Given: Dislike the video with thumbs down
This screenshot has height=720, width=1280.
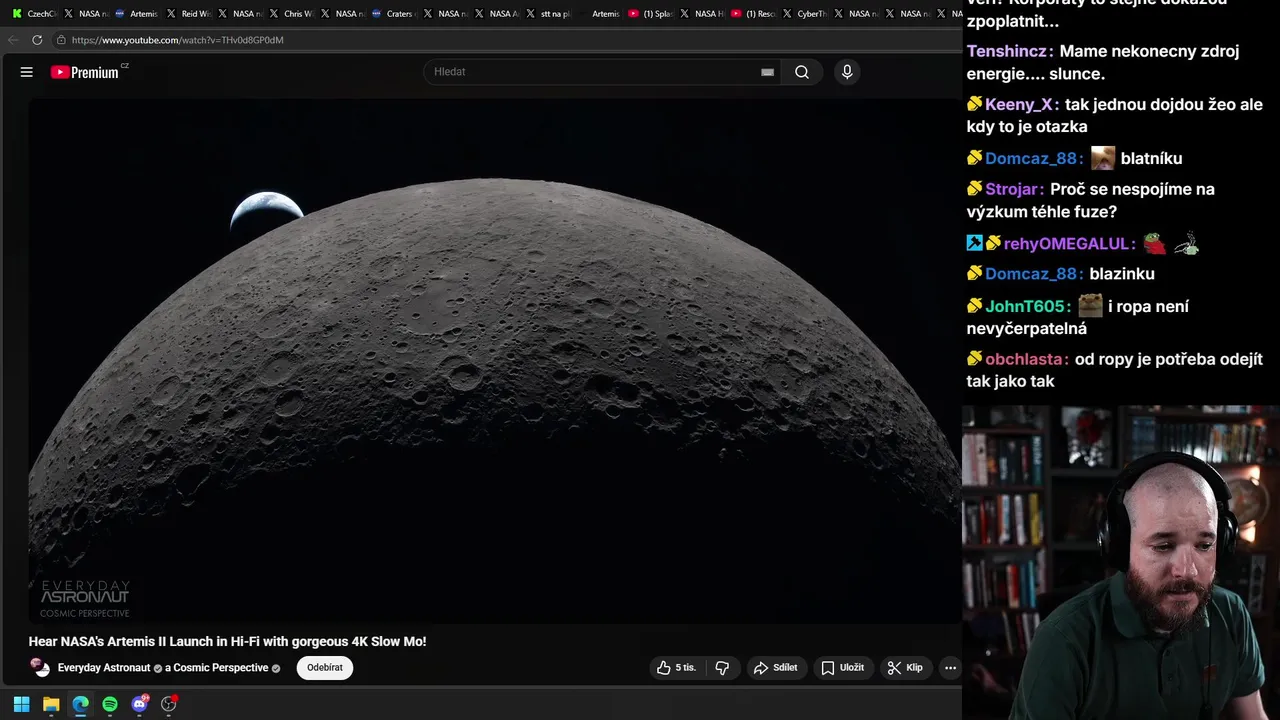Looking at the screenshot, I should pyautogui.click(x=722, y=668).
